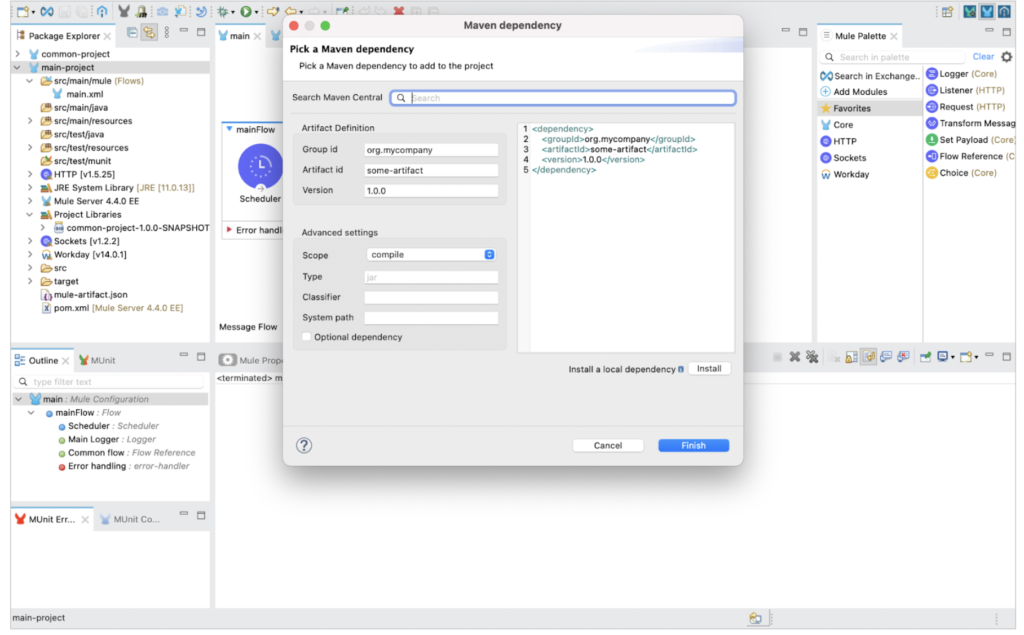The image size is (1024, 635).
Task: Click Search in Exchange icon in palette
Action: [826, 76]
